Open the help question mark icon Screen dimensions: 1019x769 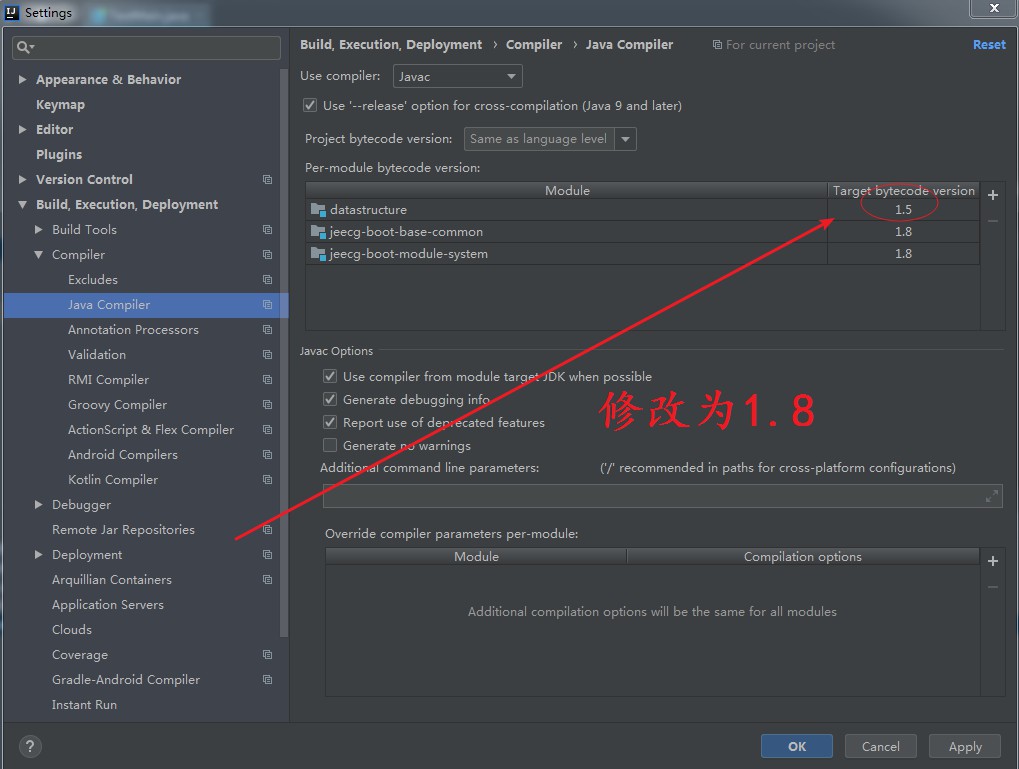(x=29, y=746)
